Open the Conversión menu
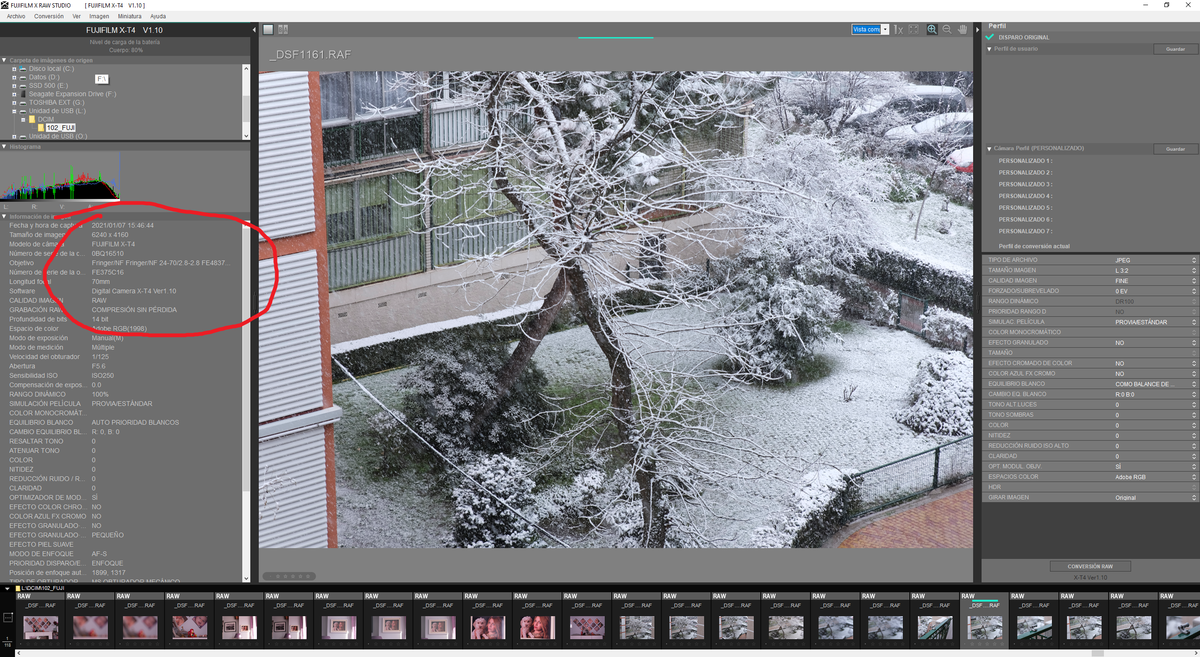 point(48,16)
